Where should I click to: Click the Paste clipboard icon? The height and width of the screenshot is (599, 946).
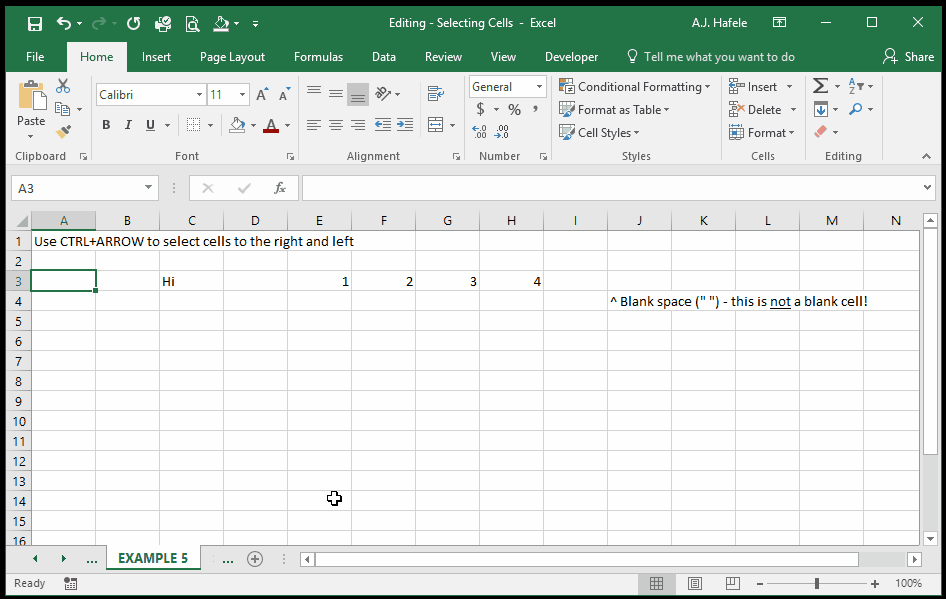point(31,96)
